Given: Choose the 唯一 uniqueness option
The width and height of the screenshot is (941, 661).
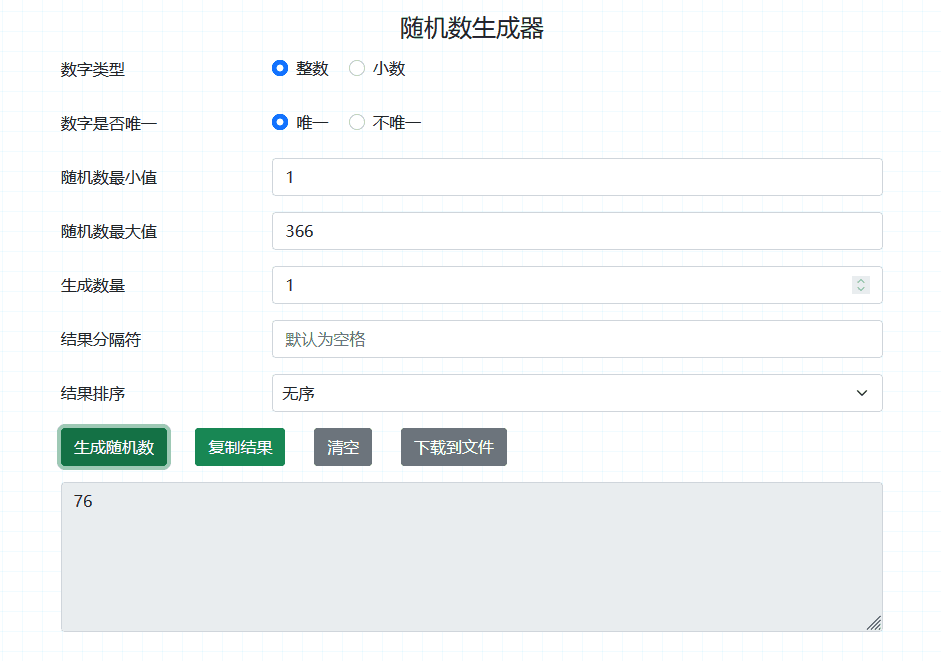Looking at the screenshot, I should (280, 122).
